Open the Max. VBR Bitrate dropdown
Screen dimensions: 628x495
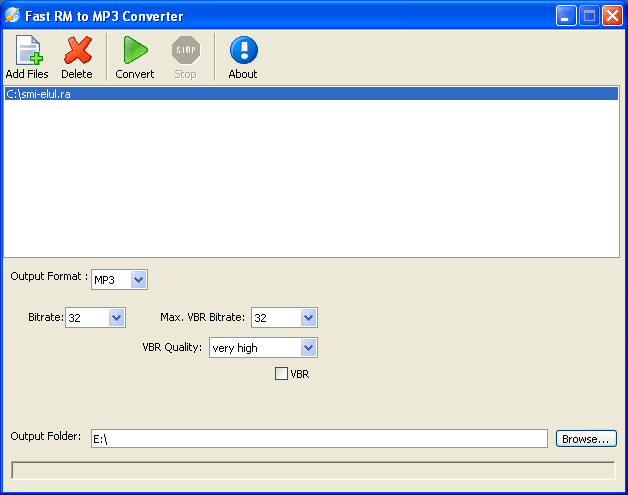[308, 318]
